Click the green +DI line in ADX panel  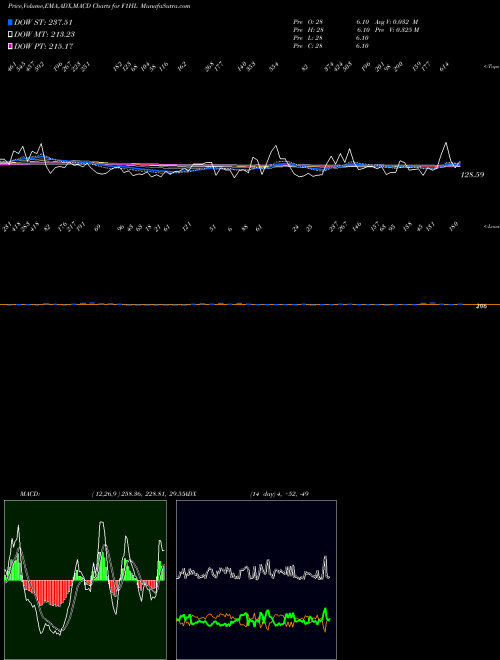[253, 619]
